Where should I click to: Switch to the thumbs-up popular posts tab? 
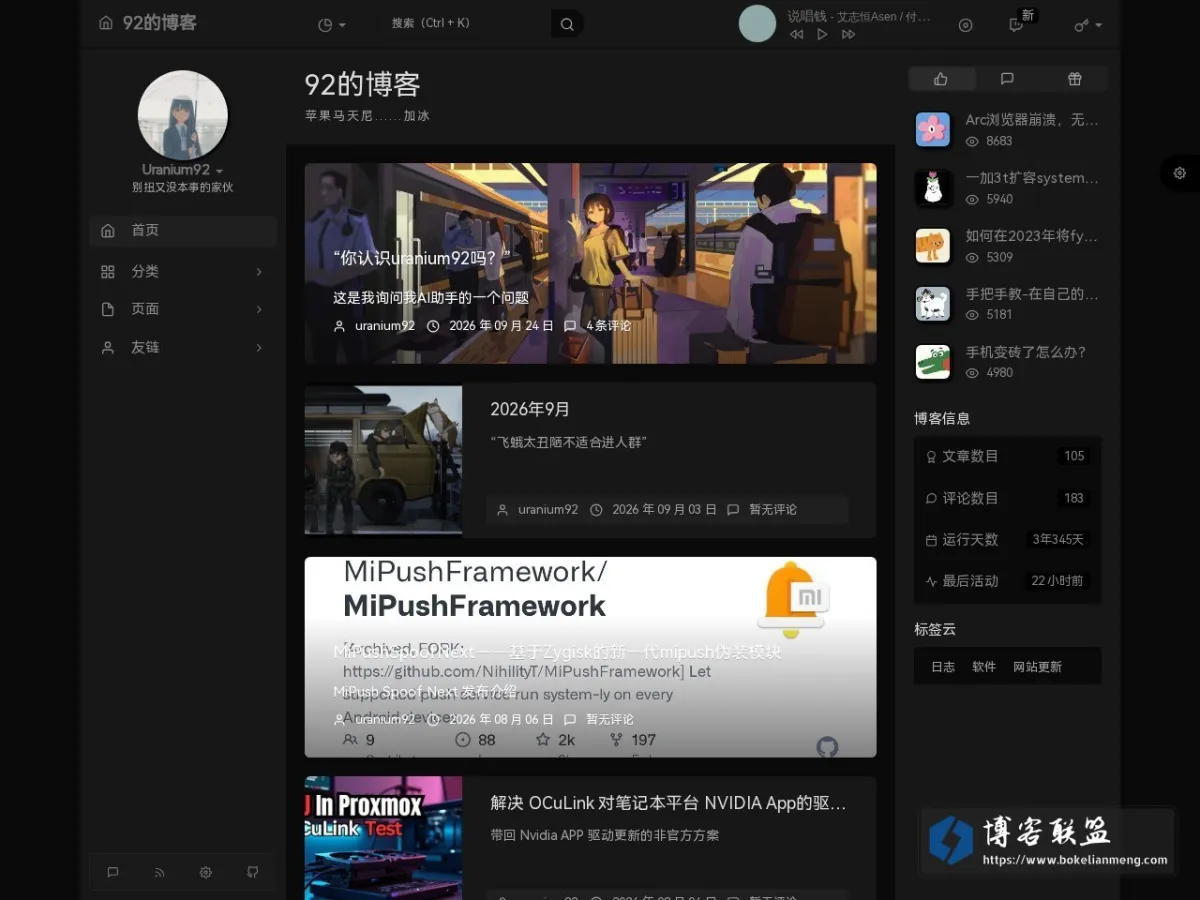(940, 79)
